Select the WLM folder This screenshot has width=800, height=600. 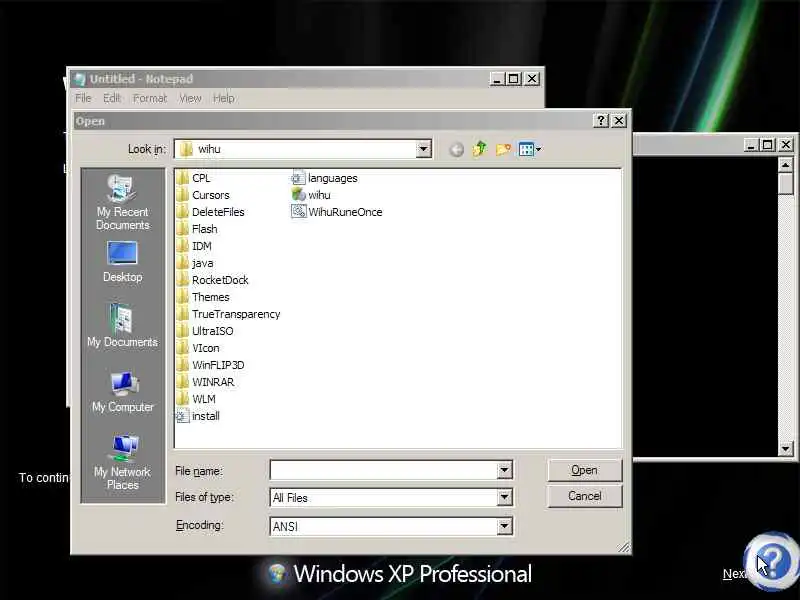coord(196,399)
